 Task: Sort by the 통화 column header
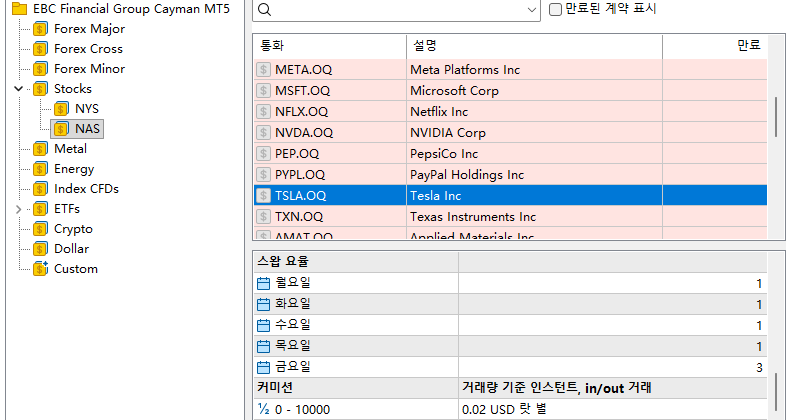pyautogui.click(x=330, y=46)
